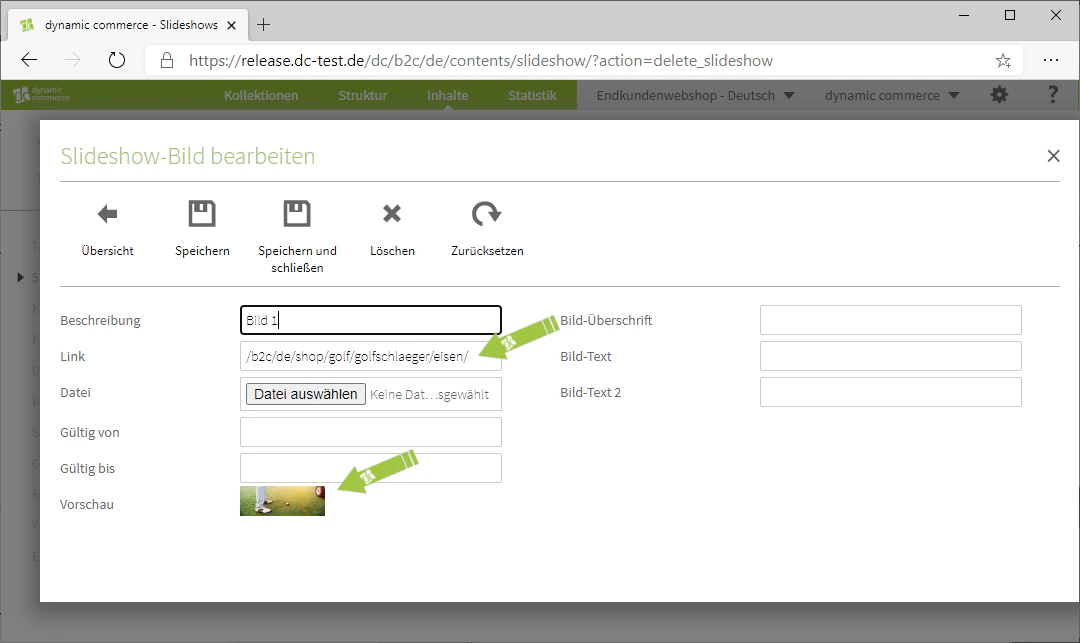Click the Vorschau golf preview thumbnail
Image resolution: width=1080 pixels, height=643 pixels.
click(x=282, y=500)
